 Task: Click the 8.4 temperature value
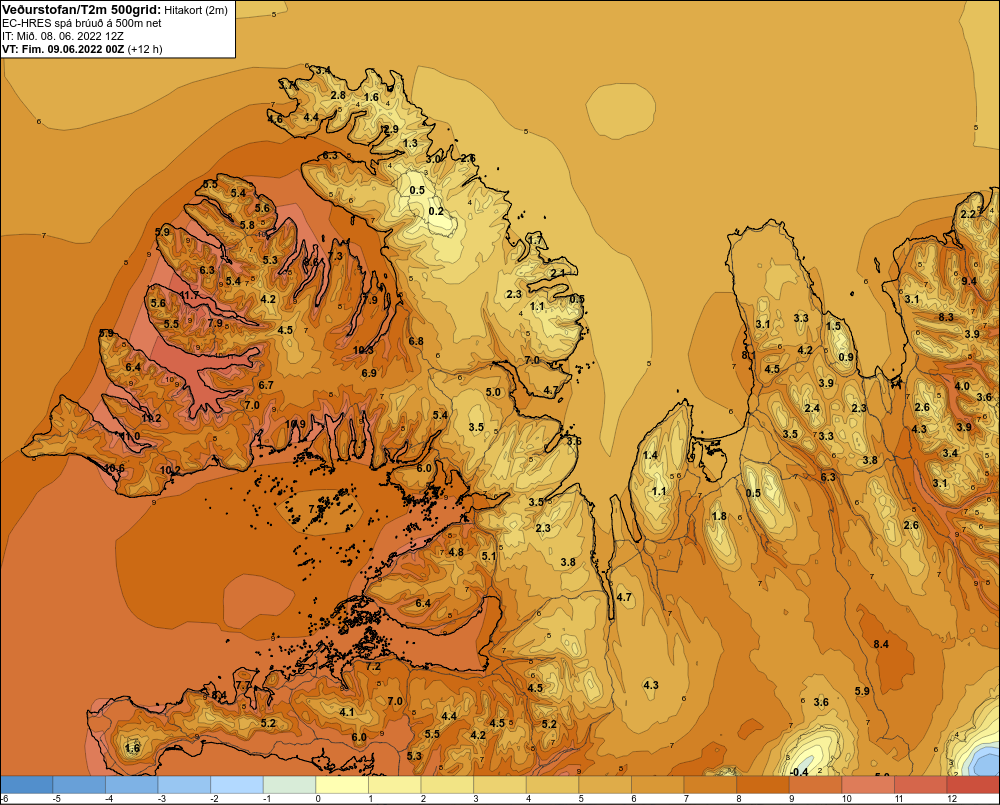pyautogui.click(x=881, y=644)
